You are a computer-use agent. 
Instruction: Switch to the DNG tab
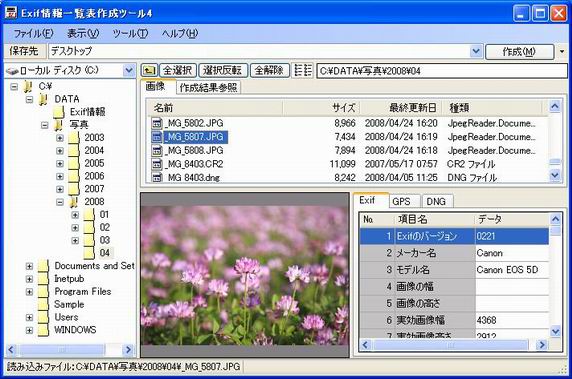click(x=436, y=201)
